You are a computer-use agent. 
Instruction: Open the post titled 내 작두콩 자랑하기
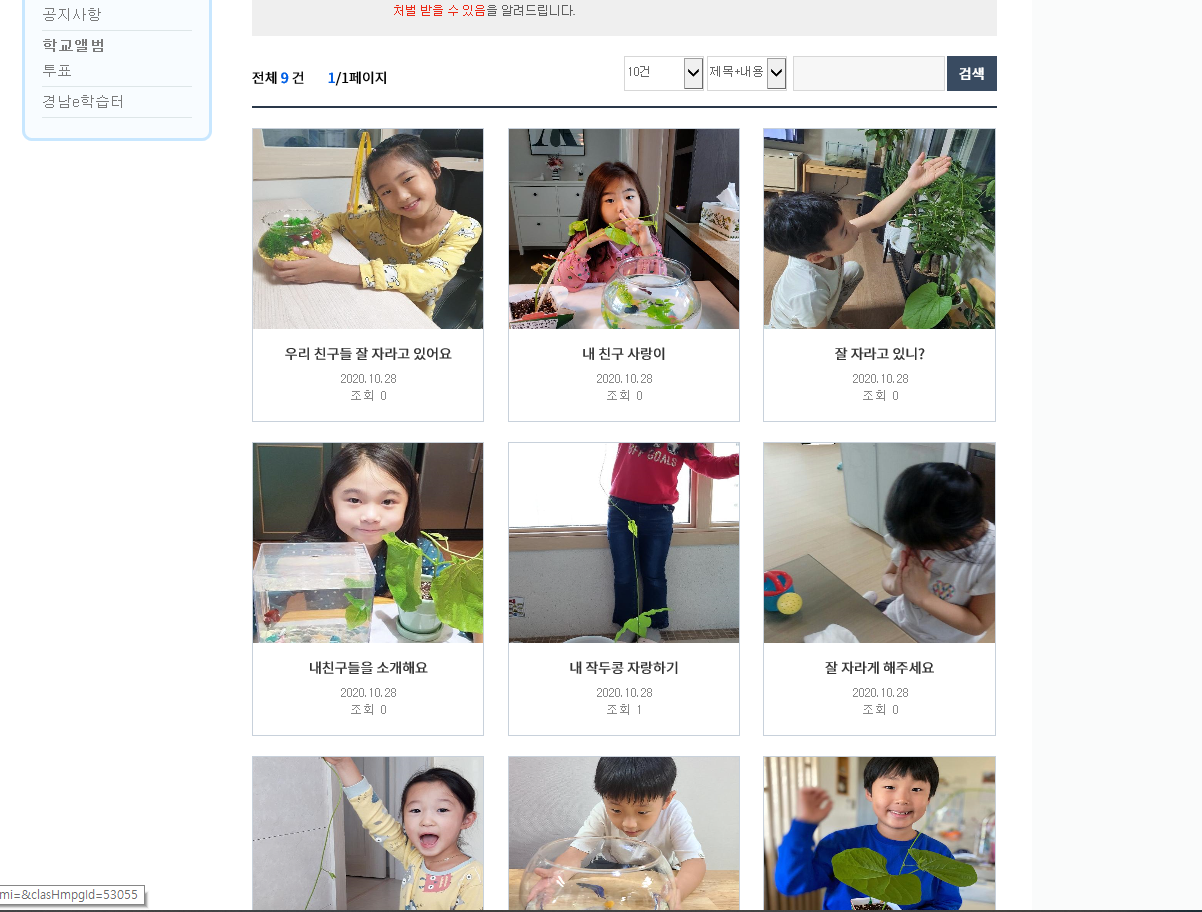[624, 668]
